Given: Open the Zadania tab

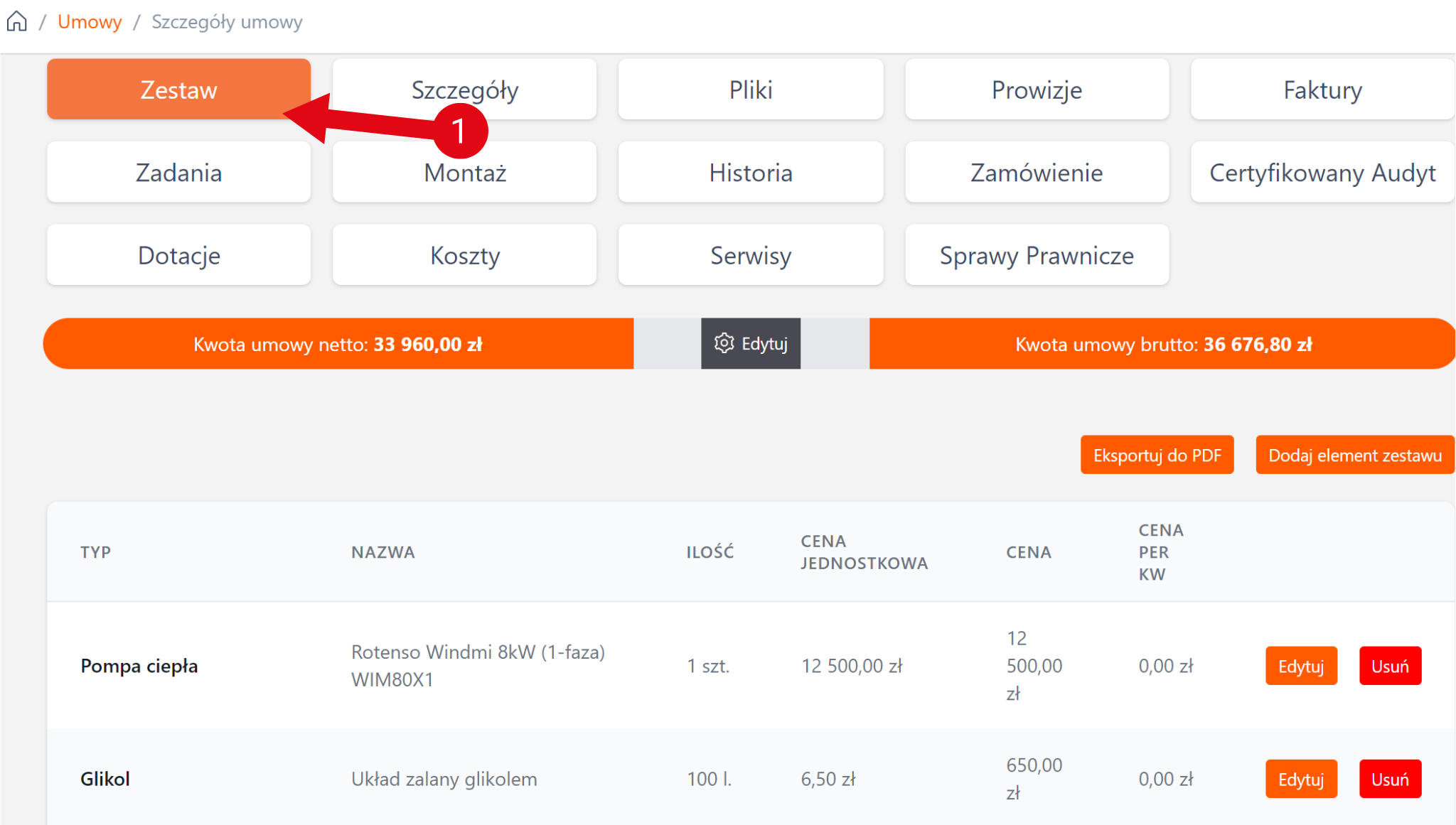Looking at the screenshot, I should pyautogui.click(x=178, y=173).
